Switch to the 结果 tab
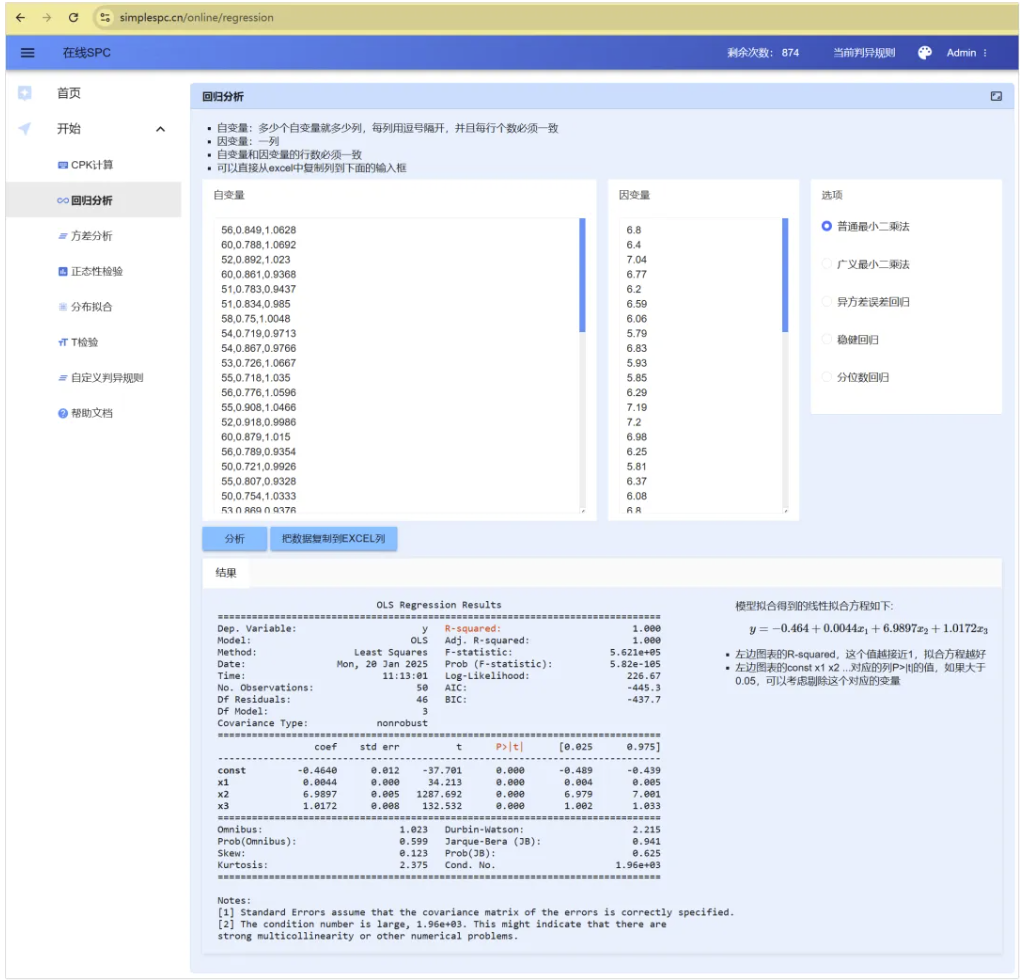The image size is (1026, 980). [226, 573]
